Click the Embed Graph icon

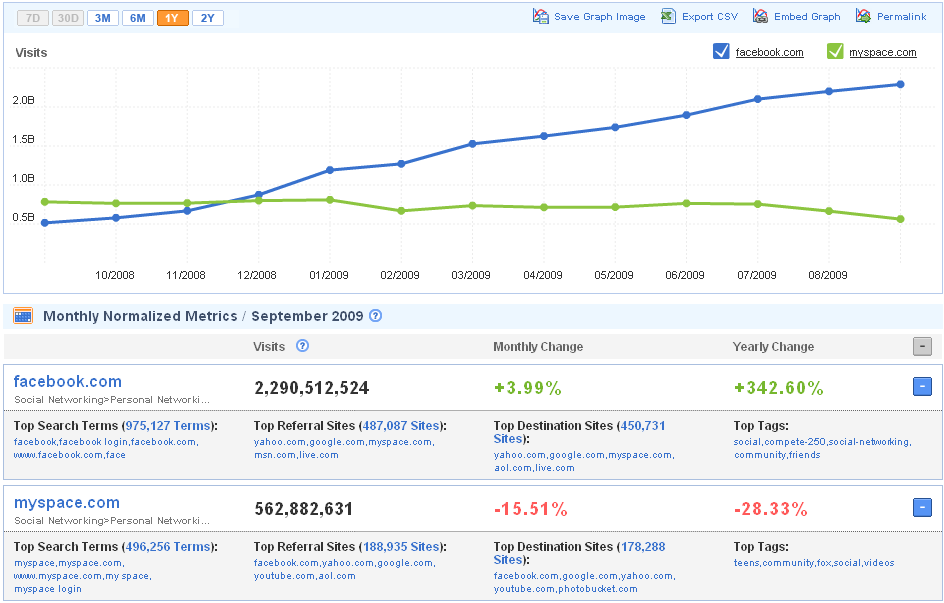(760, 16)
